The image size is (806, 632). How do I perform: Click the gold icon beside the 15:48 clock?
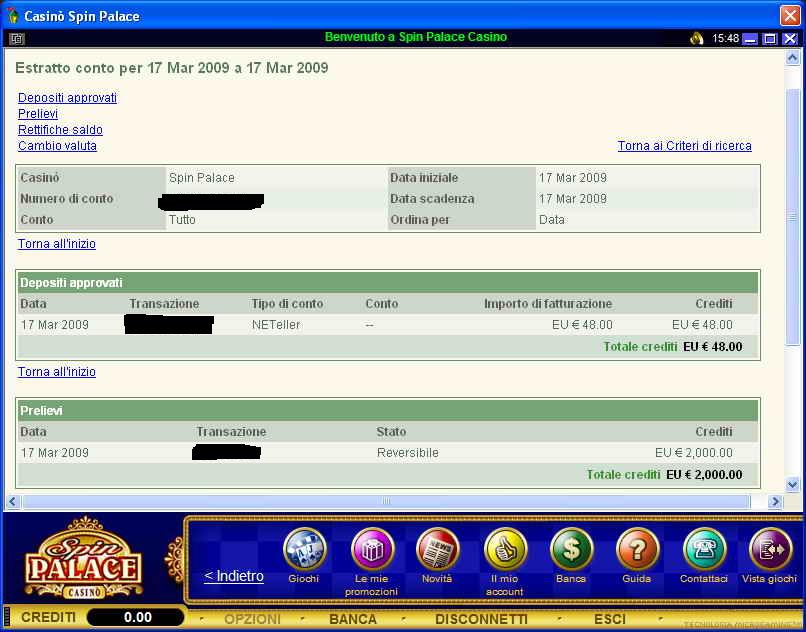(697, 38)
